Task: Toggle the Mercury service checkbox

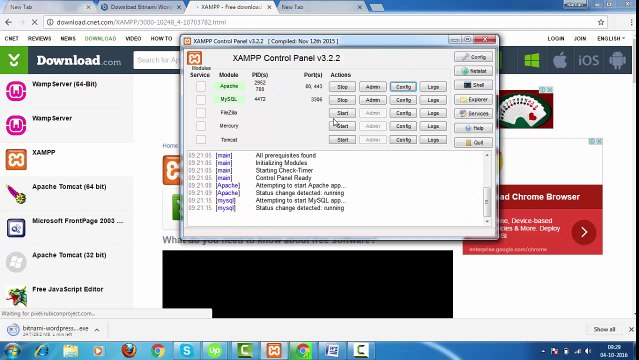Action: point(201,126)
